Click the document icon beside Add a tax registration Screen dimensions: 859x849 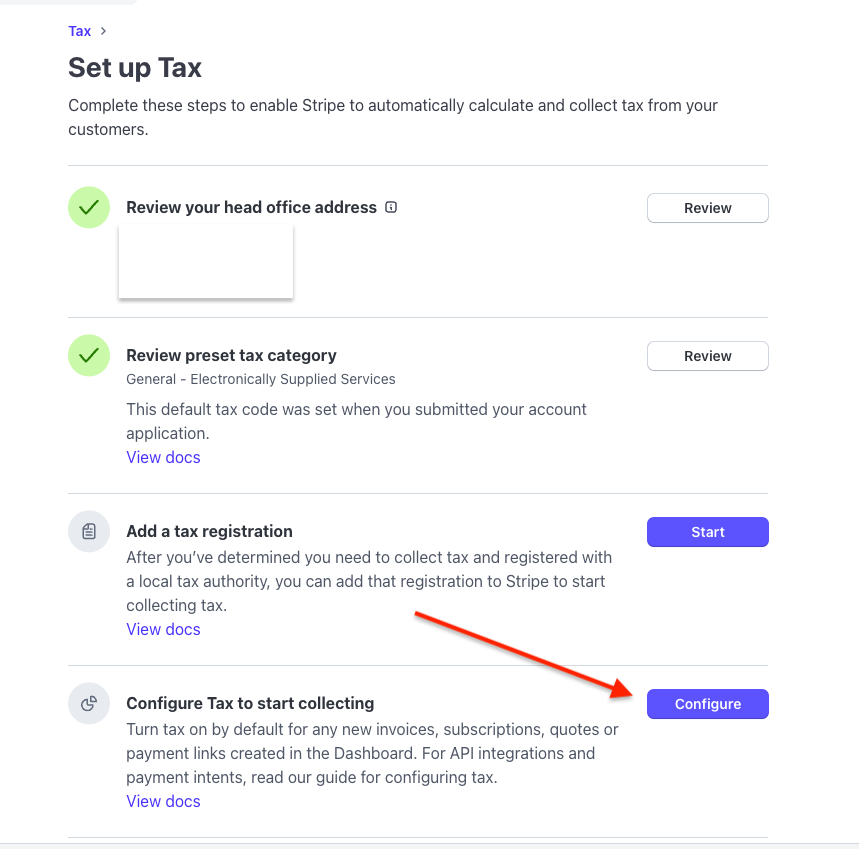(89, 531)
